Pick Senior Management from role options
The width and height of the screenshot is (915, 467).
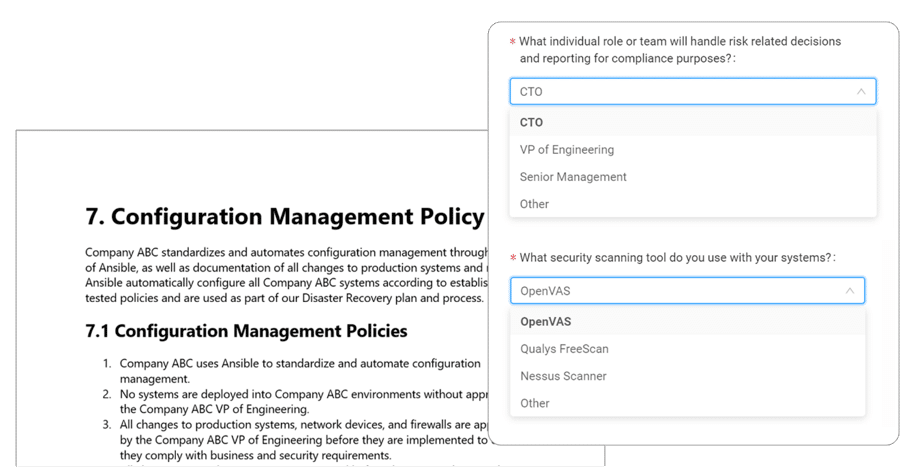point(693,177)
